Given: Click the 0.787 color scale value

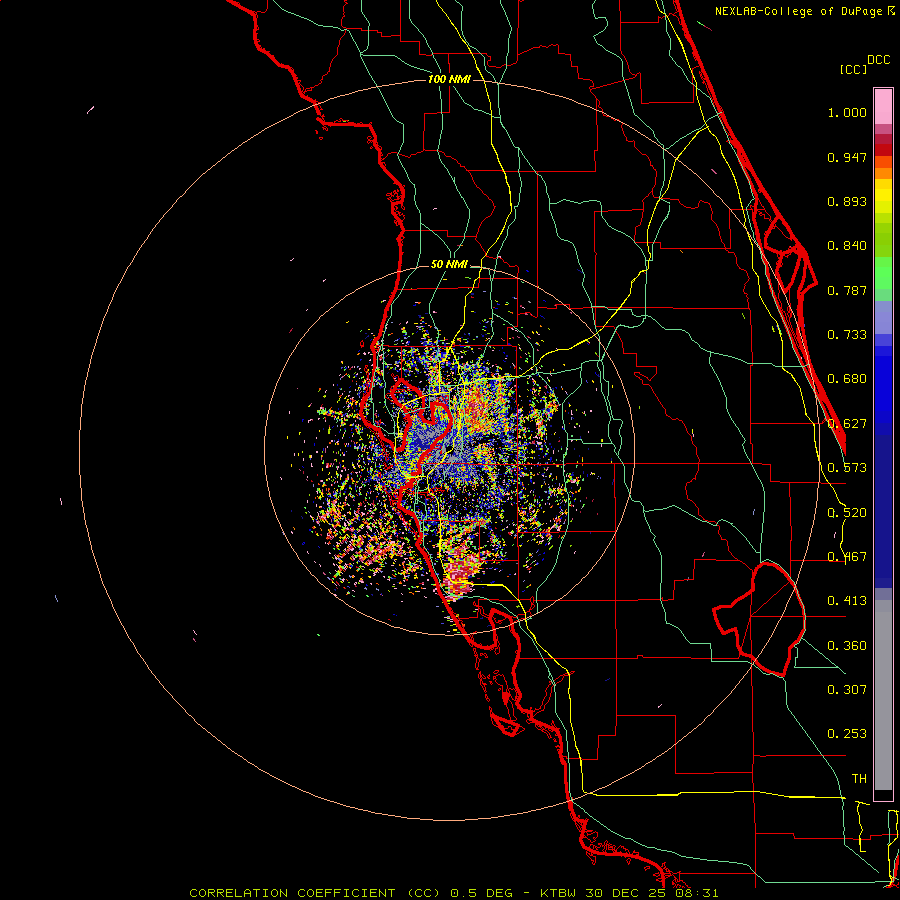Looking at the screenshot, I should [x=847, y=290].
